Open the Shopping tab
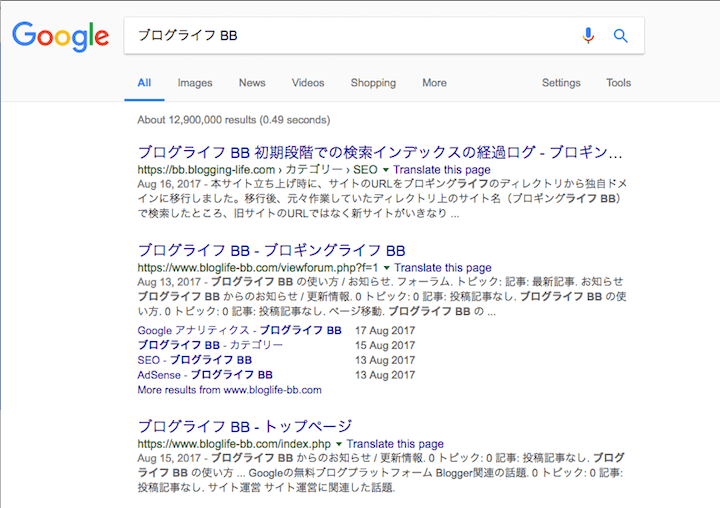Viewport: 720px width, 508px height. click(x=373, y=83)
